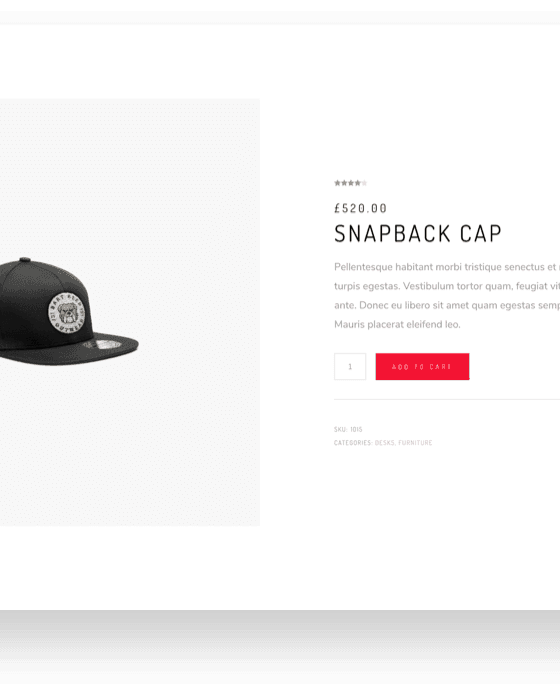Open the Desks category link
Screen dimensions: 560x696
[x=384, y=443]
